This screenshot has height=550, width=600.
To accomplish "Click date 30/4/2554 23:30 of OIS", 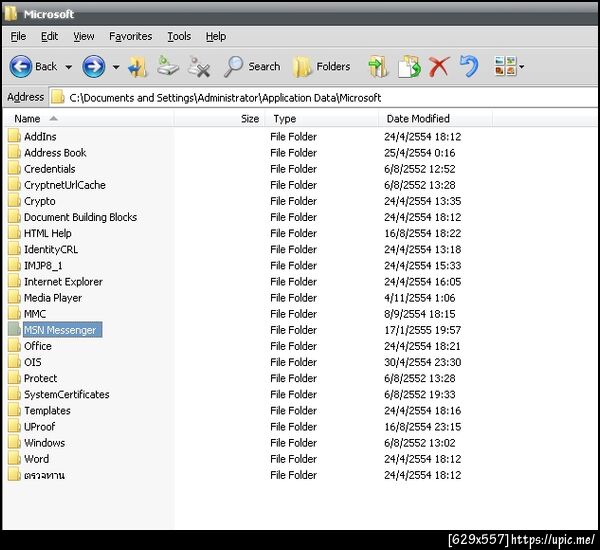I will pos(422,362).
